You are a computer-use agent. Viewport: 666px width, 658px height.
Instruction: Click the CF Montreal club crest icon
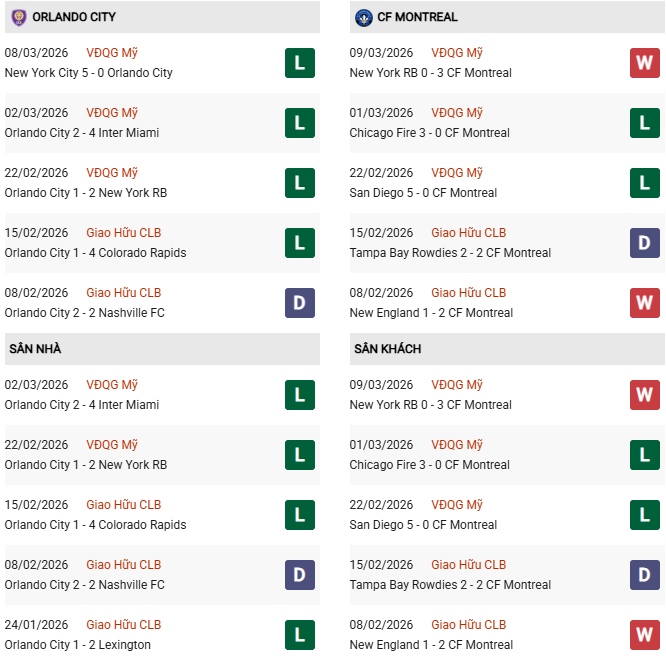tap(363, 17)
